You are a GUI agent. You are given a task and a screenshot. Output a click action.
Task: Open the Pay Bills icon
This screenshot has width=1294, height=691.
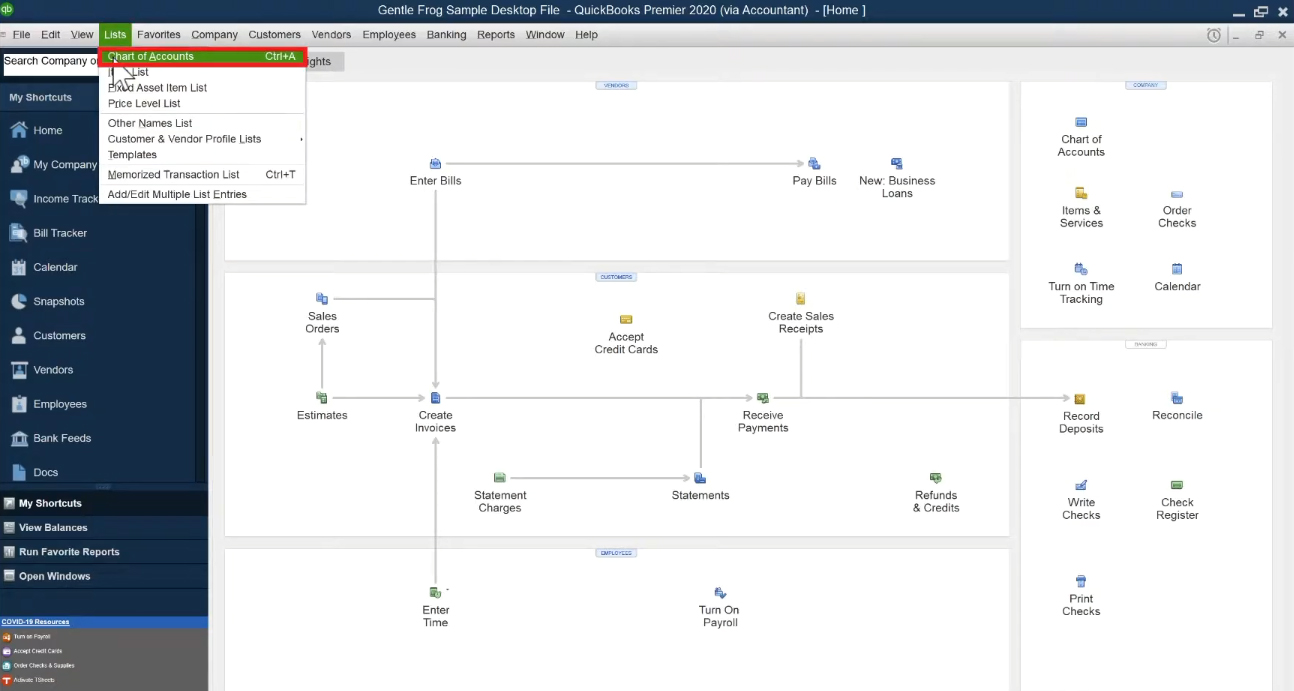[814, 164]
